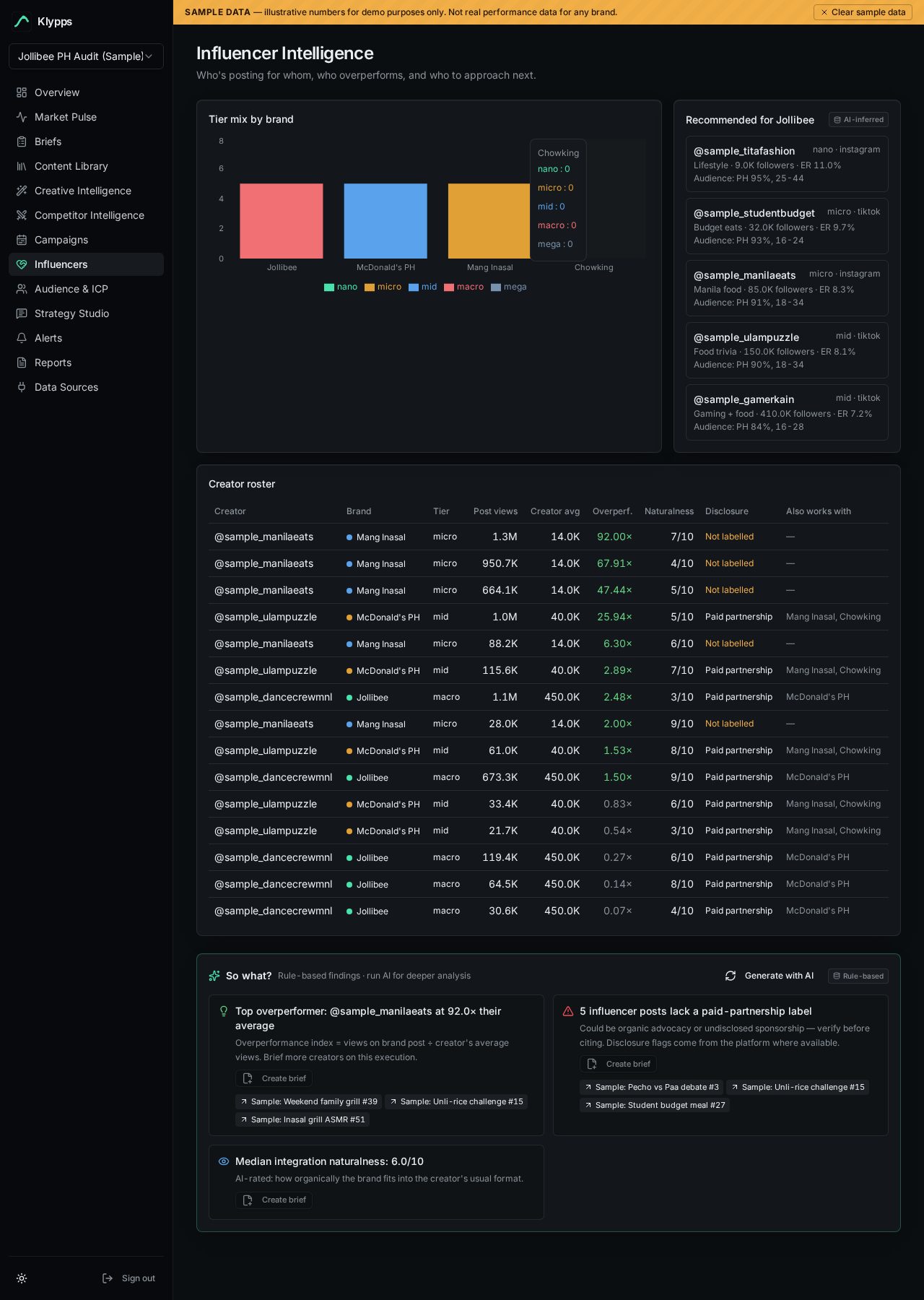Click the Overview grid icon in sidebar
924x1300 pixels.
click(x=22, y=92)
